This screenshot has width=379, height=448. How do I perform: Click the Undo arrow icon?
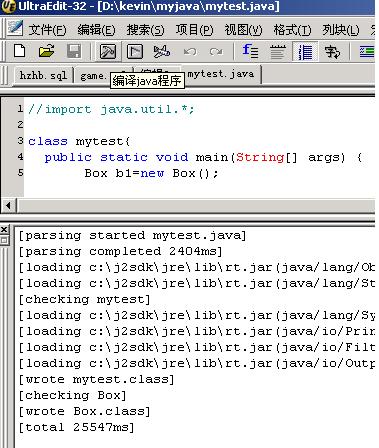(x=190, y=52)
